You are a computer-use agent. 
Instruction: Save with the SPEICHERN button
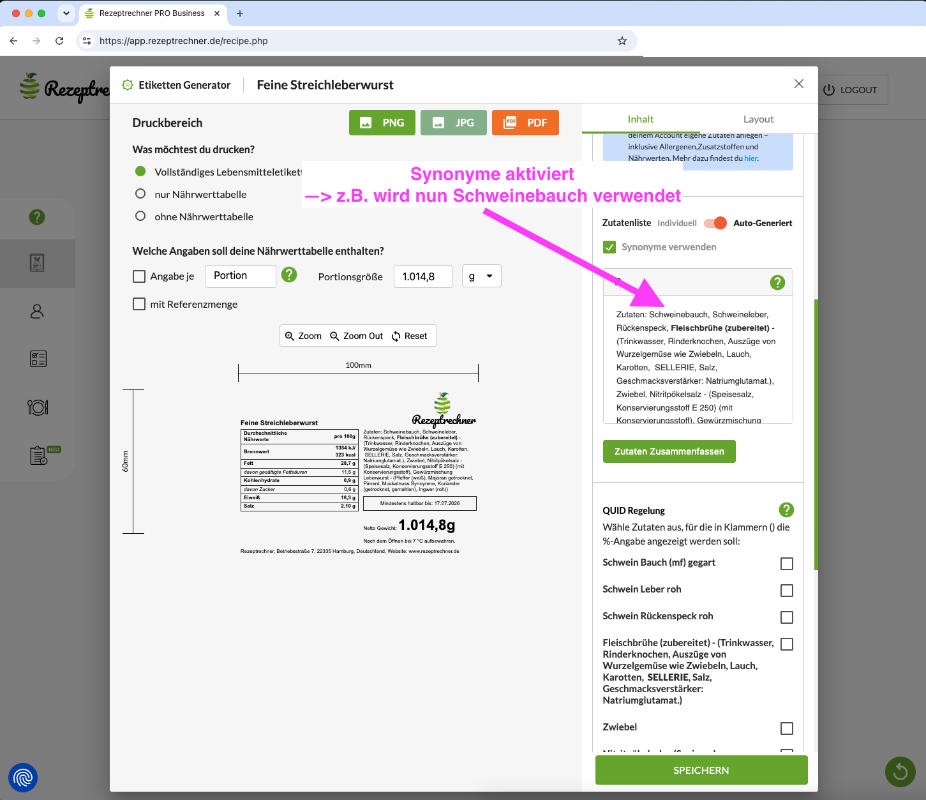click(701, 770)
